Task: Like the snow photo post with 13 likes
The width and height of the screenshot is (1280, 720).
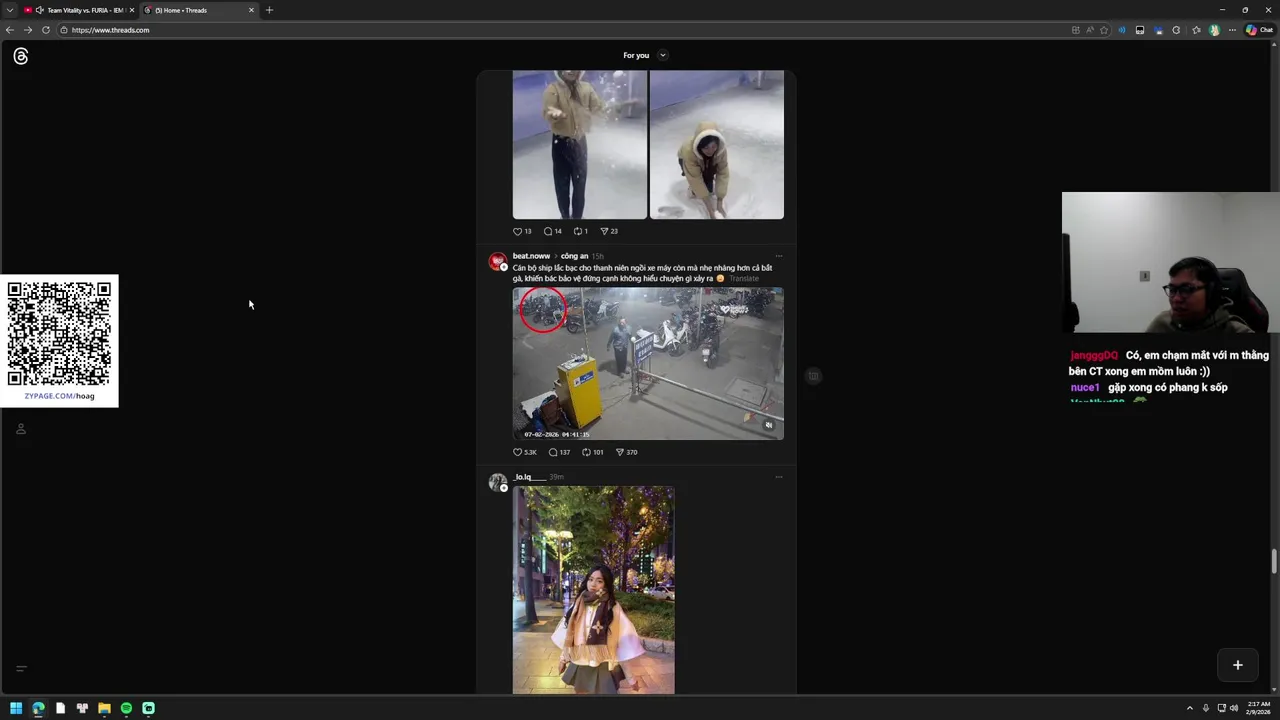Action: tap(522, 231)
